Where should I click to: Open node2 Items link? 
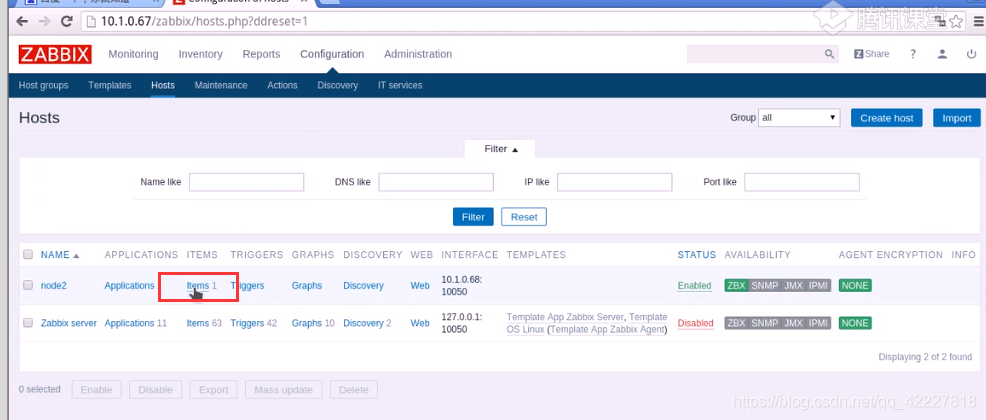(x=197, y=285)
